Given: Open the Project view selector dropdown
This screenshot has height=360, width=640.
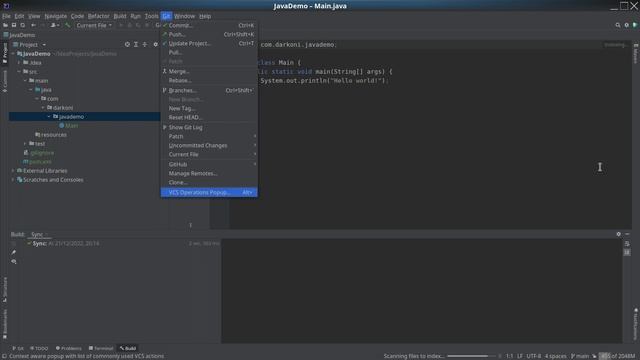Looking at the screenshot, I should coord(29,44).
